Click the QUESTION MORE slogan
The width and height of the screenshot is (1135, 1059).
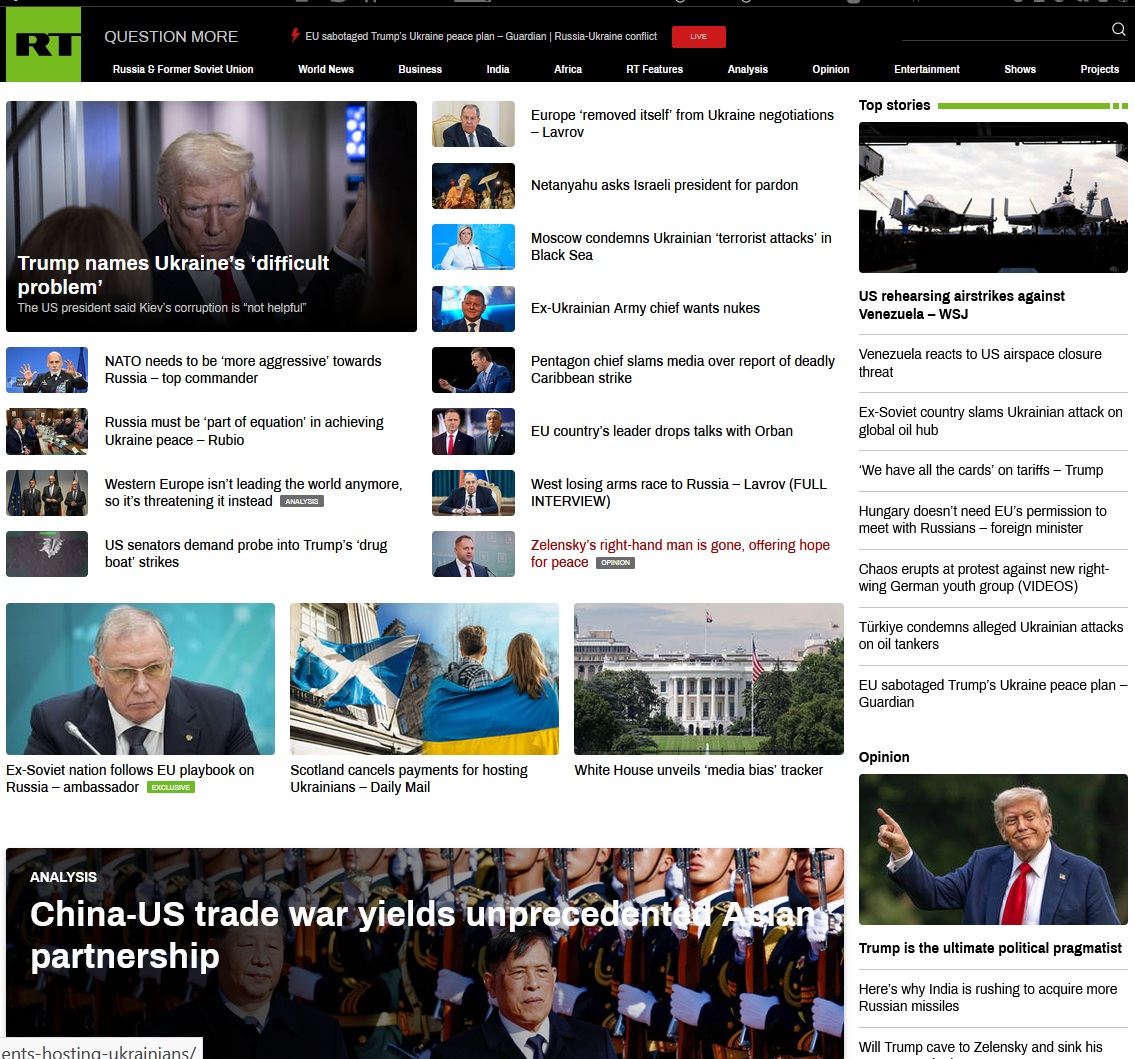171,37
